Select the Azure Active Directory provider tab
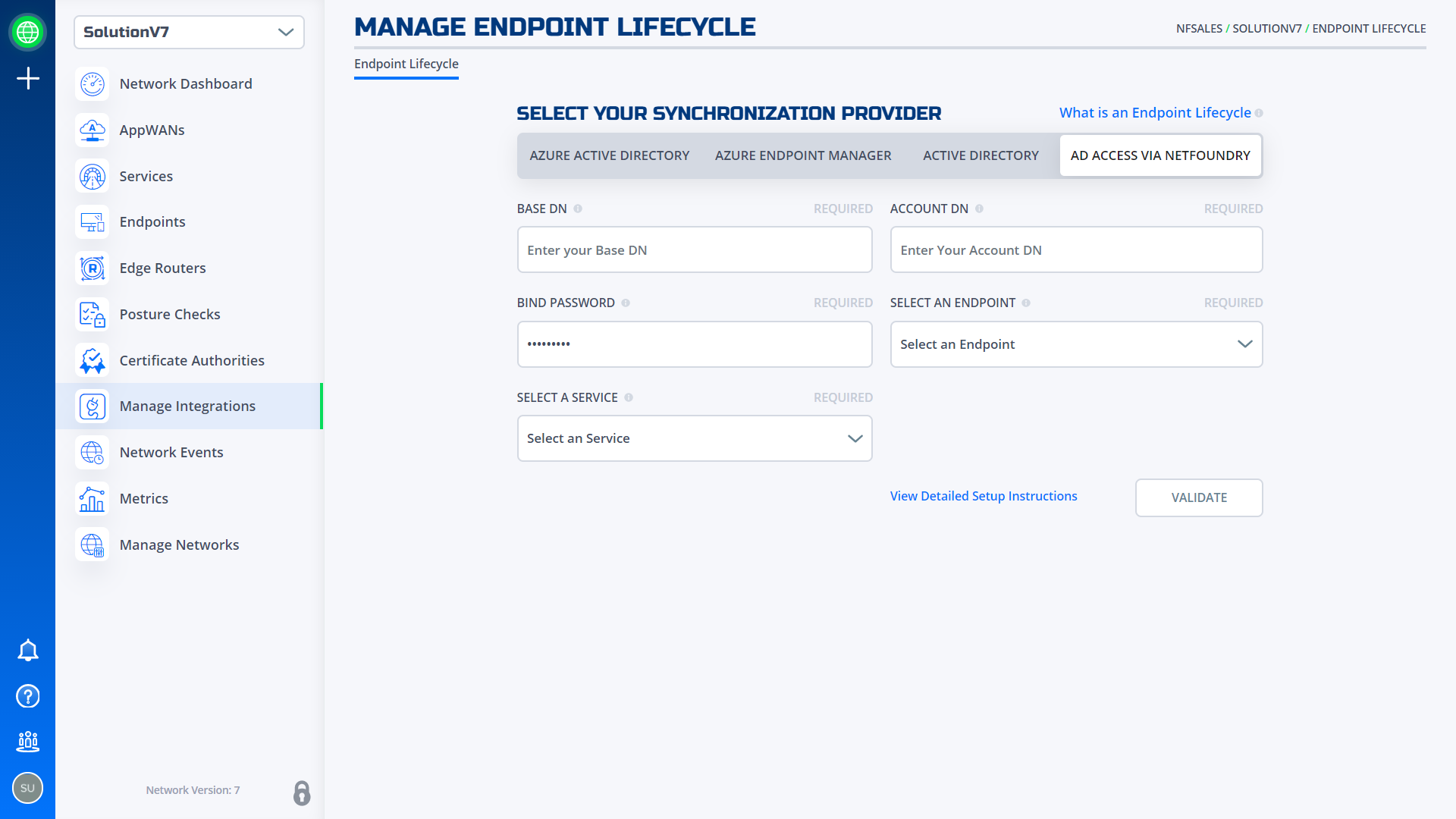 point(610,155)
